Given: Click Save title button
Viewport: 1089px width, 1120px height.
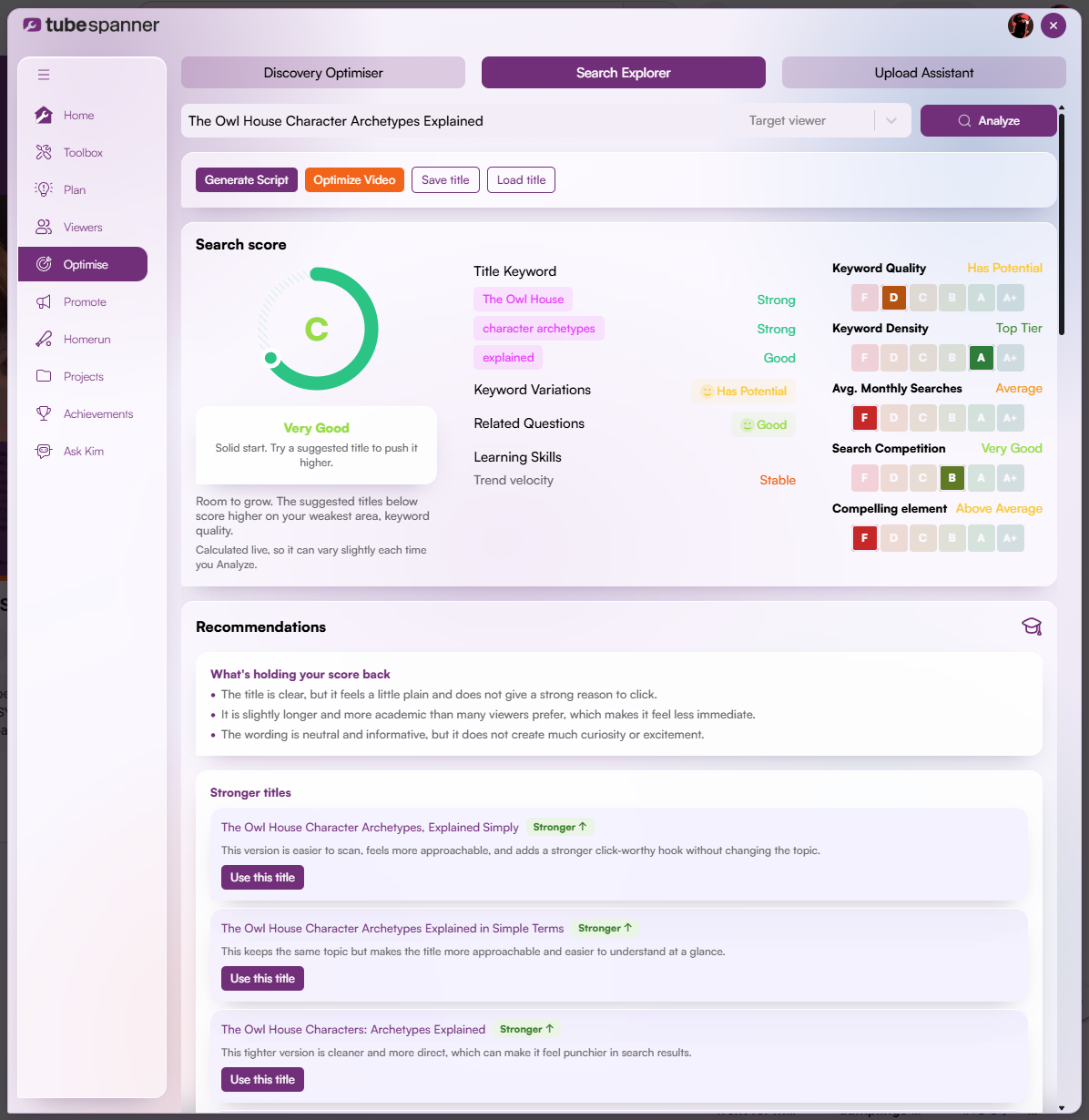Looking at the screenshot, I should pos(445,179).
